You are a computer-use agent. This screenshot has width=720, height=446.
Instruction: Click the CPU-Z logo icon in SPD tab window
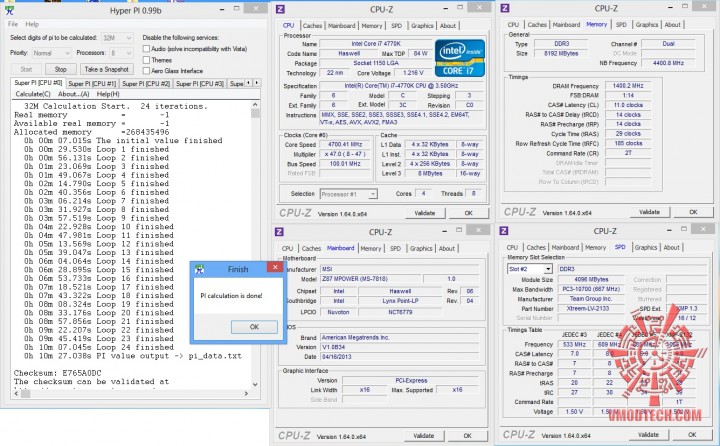coord(504,231)
